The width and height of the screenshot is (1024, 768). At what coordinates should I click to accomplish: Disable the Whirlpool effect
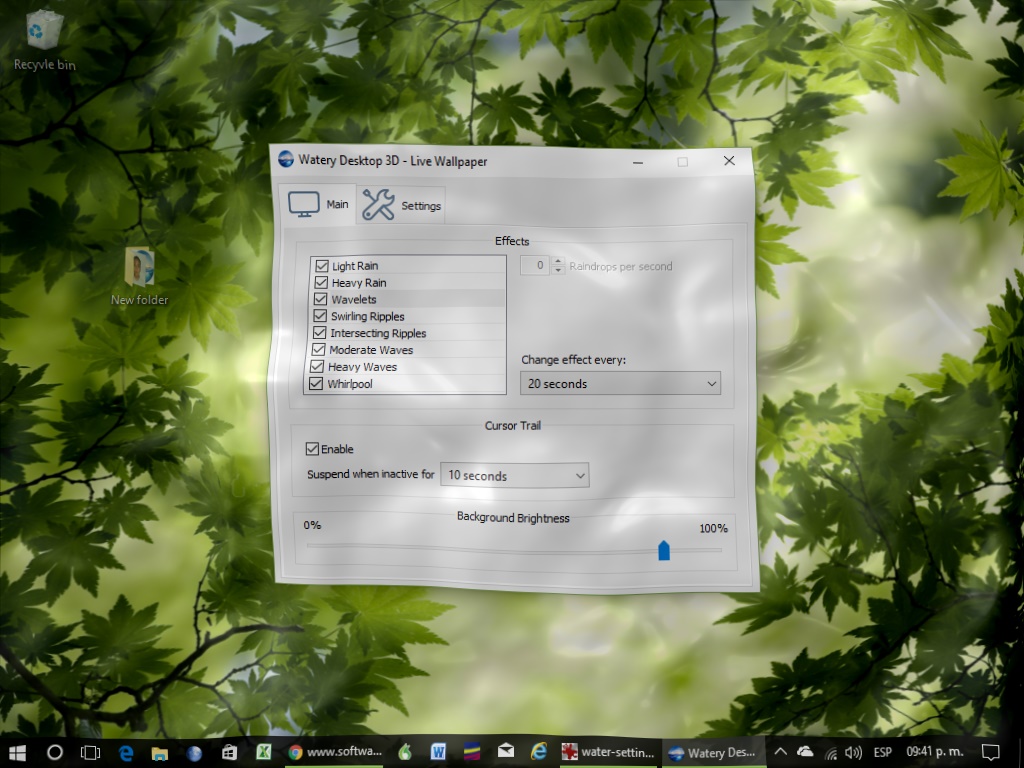[316, 383]
